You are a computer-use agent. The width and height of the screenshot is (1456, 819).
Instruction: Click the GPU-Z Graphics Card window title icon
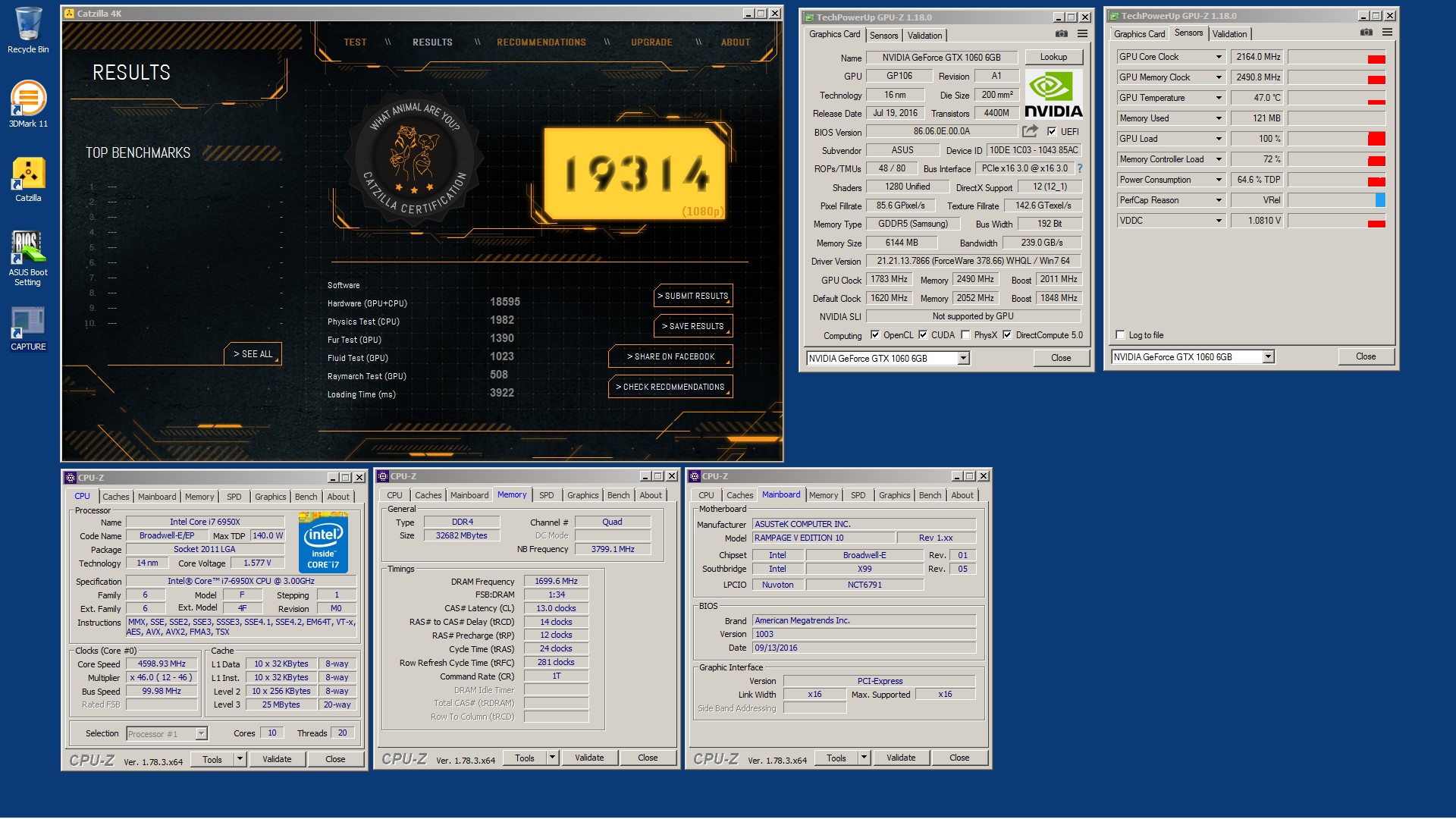(x=809, y=17)
